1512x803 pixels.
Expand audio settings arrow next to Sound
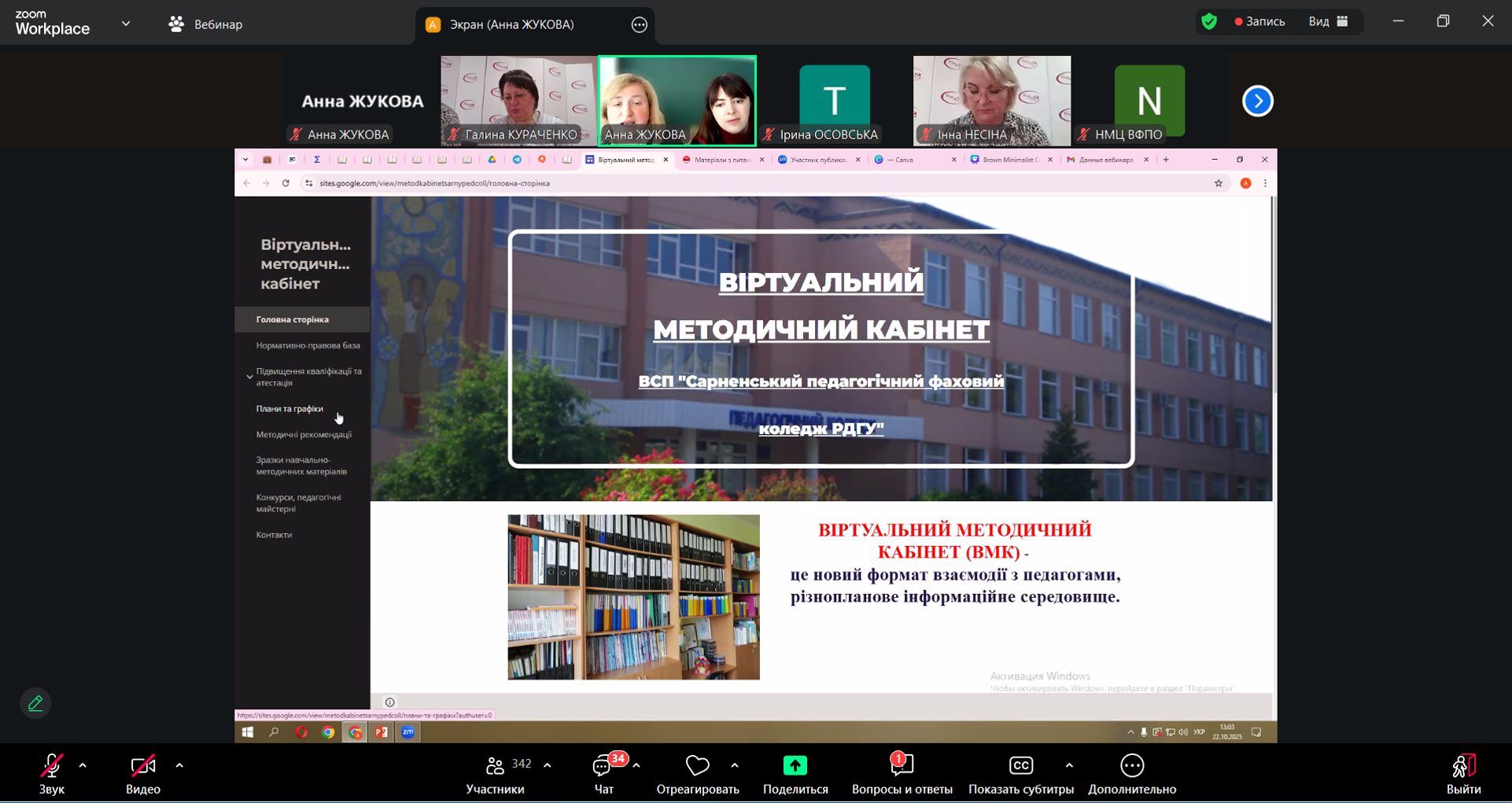coord(83,765)
